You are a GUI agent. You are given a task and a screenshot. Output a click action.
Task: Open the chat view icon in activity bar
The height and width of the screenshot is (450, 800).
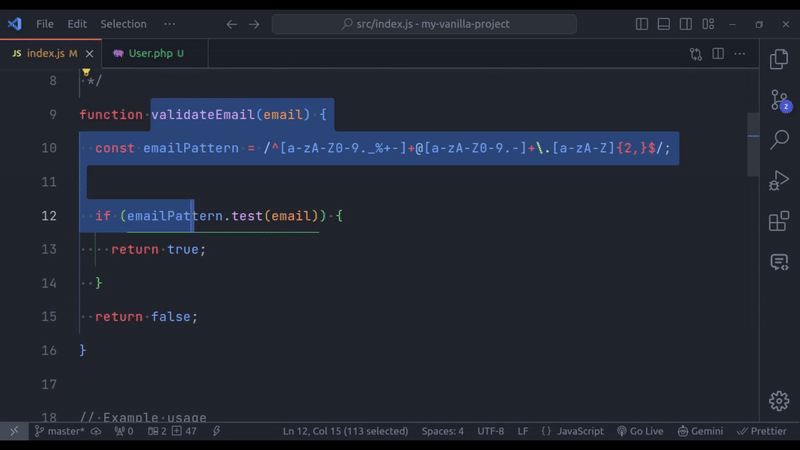click(779, 262)
